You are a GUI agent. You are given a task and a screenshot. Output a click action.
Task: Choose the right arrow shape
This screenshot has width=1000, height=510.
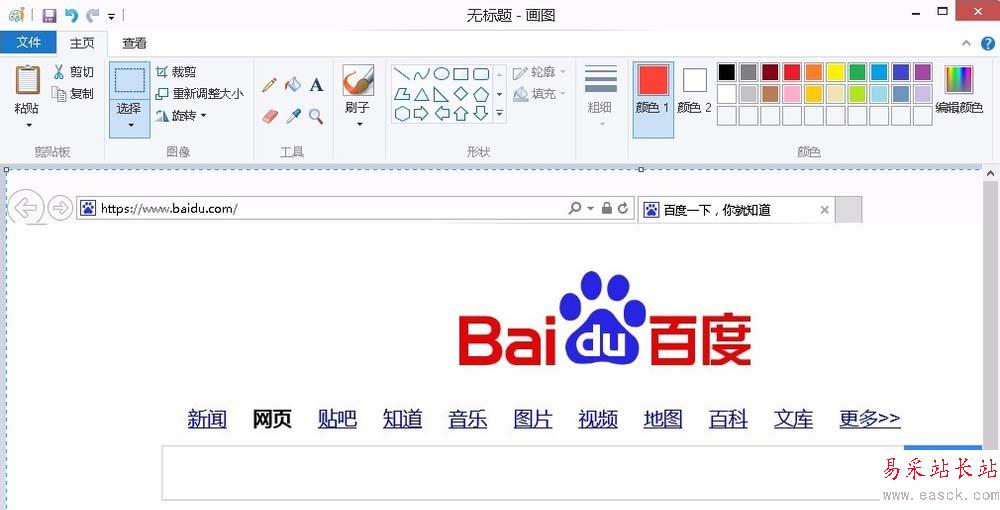[x=421, y=114]
